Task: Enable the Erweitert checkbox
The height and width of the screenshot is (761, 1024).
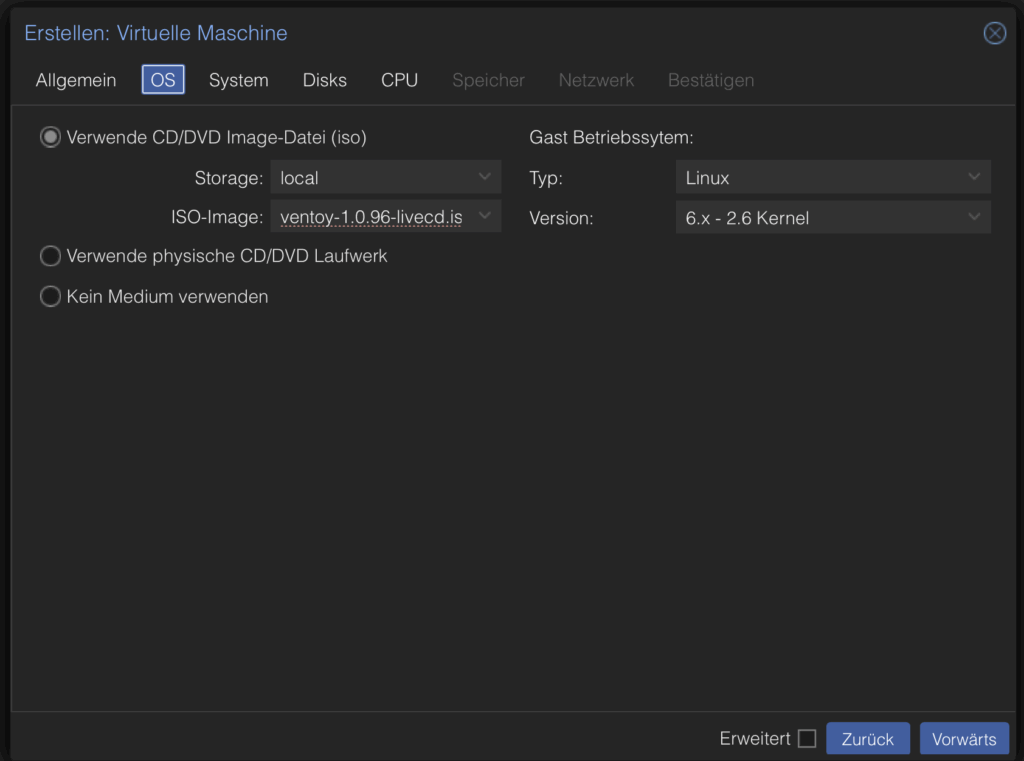Action: [x=807, y=739]
